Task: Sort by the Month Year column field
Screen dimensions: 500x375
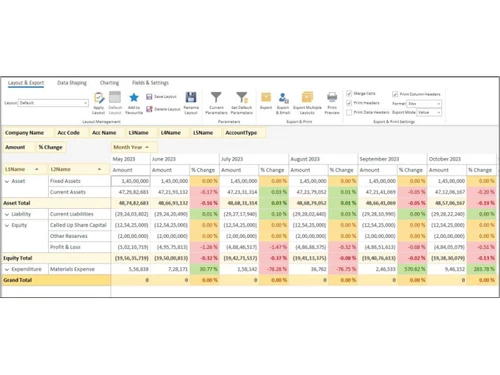Action: tap(134, 147)
